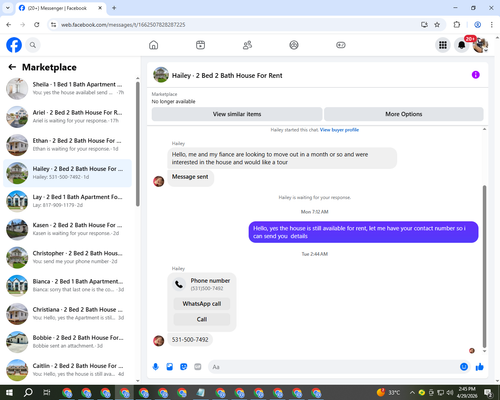The width and height of the screenshot is (500, 400).
Task: Open Sheila 1 Bed 1 Bath Apartment chat
Action: pos(67,89)
